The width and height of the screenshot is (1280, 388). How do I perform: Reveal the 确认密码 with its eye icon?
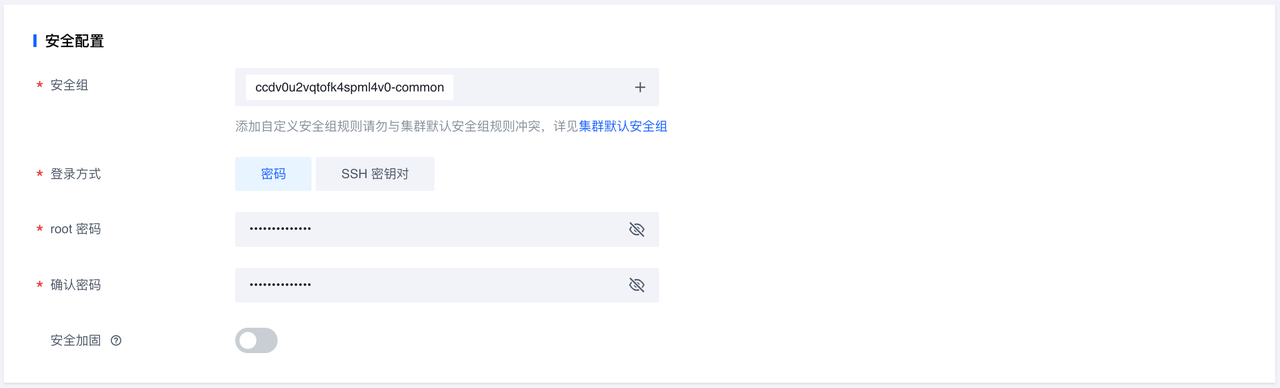pyautogui.click(x=637, y=285)
